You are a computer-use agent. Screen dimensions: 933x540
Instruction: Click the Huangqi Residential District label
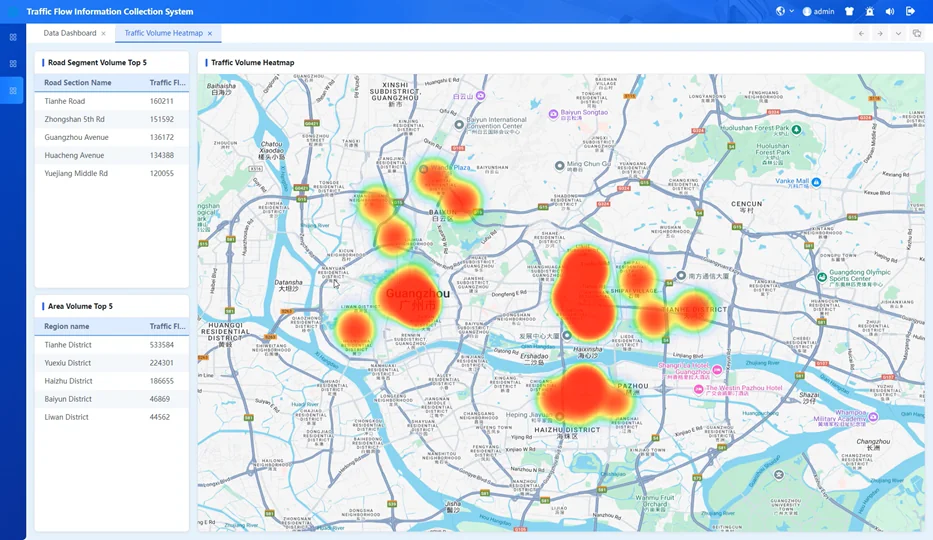pos(225,334)
